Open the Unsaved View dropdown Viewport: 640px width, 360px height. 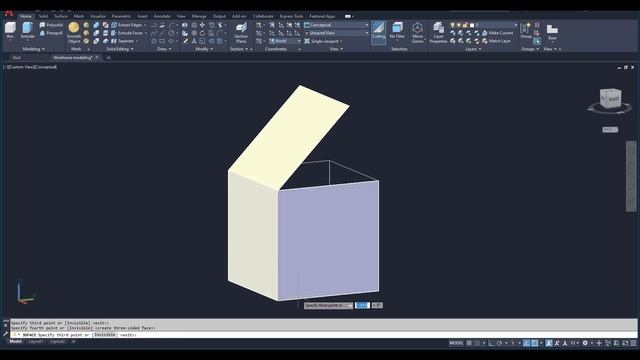tap(336, 33)
